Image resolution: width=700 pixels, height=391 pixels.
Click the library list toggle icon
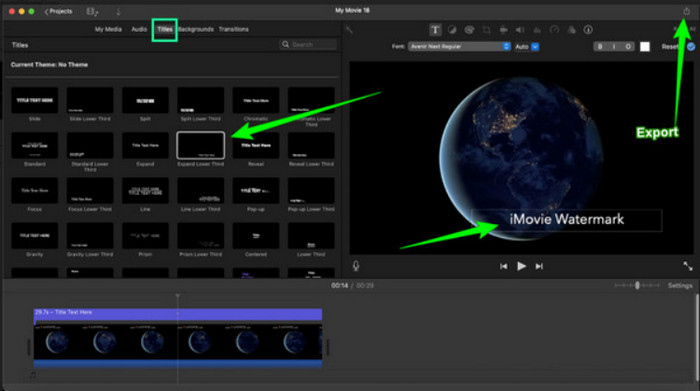(x=92, y=12)
